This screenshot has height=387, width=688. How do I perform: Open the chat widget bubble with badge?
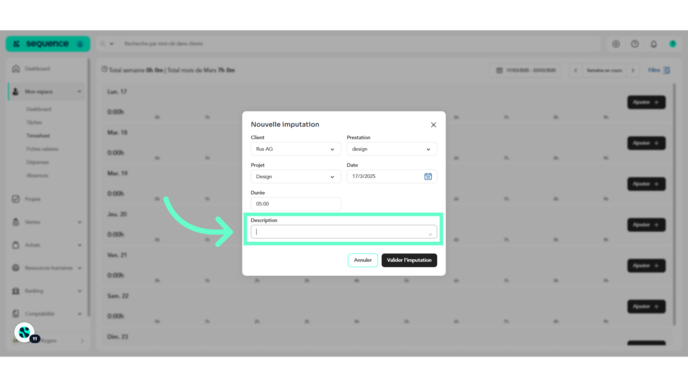pyautogui.click(x=25, y=333)
